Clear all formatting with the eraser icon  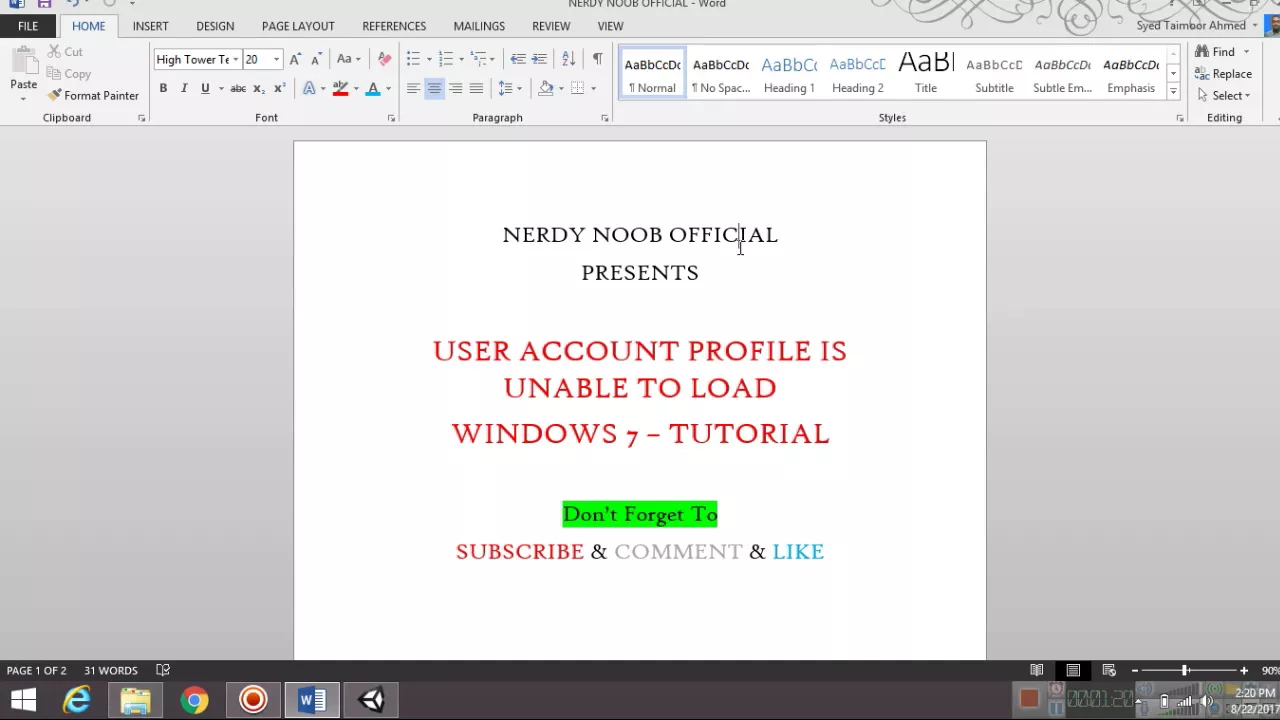pos(385,60)
